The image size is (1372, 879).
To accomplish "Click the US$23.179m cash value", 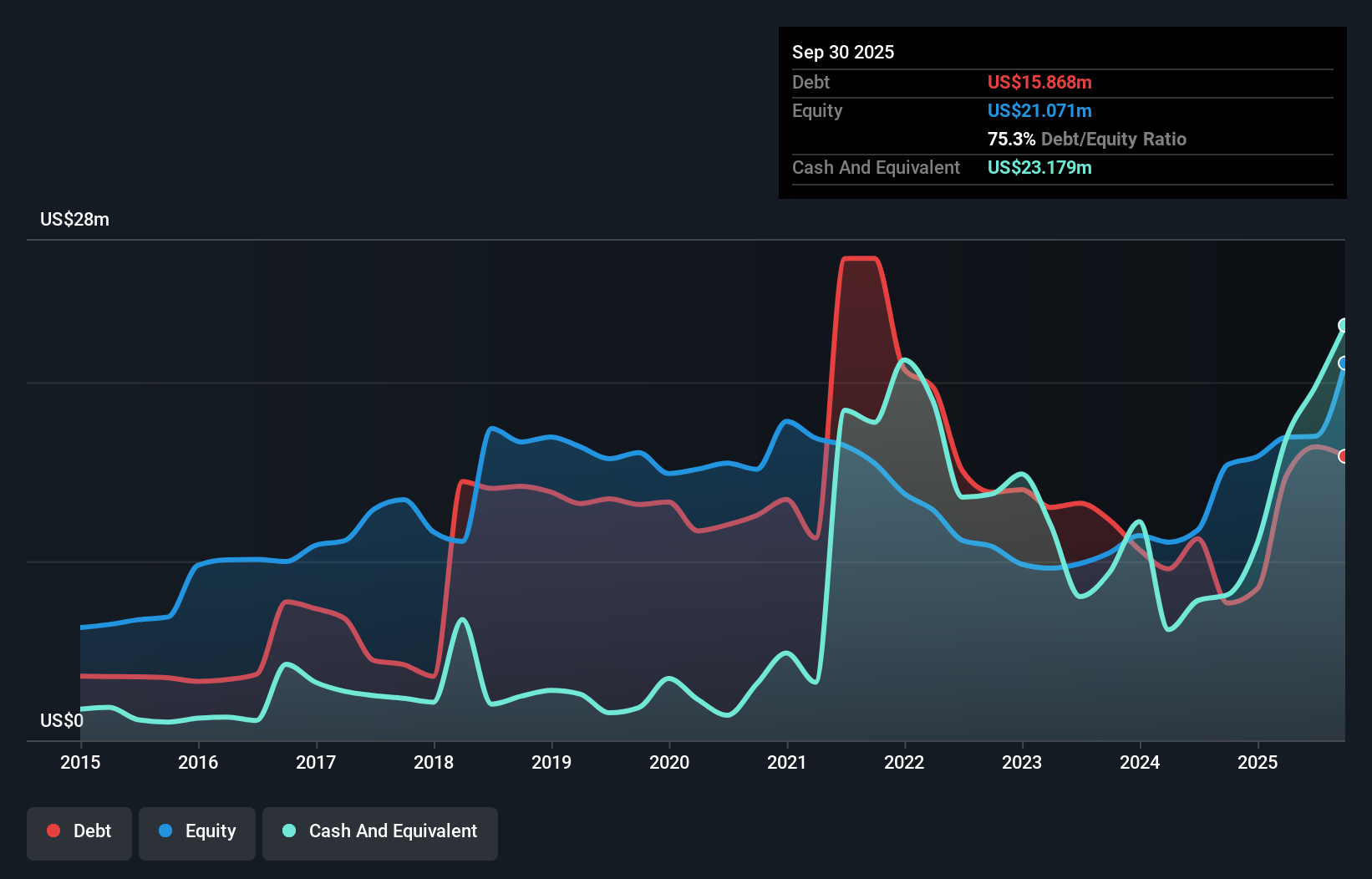I will 1039,167.
